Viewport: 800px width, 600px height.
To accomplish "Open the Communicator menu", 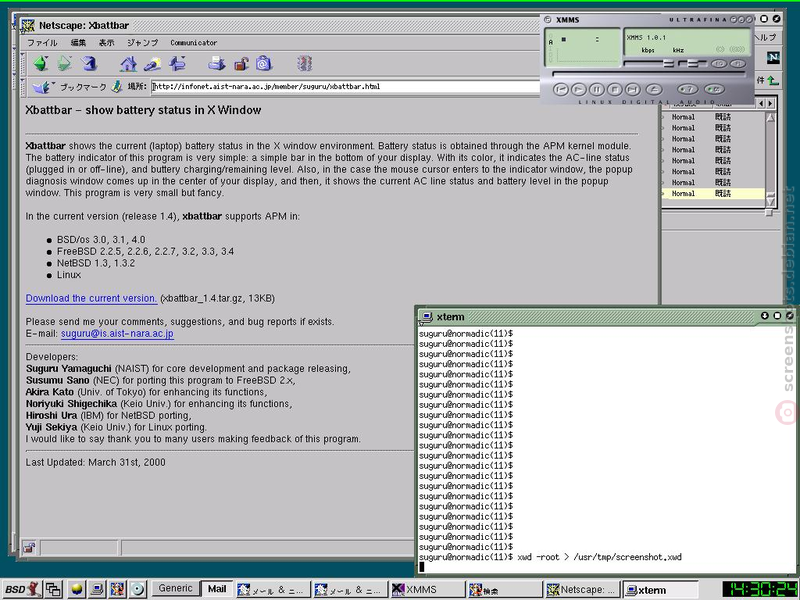I will point(193,43).
